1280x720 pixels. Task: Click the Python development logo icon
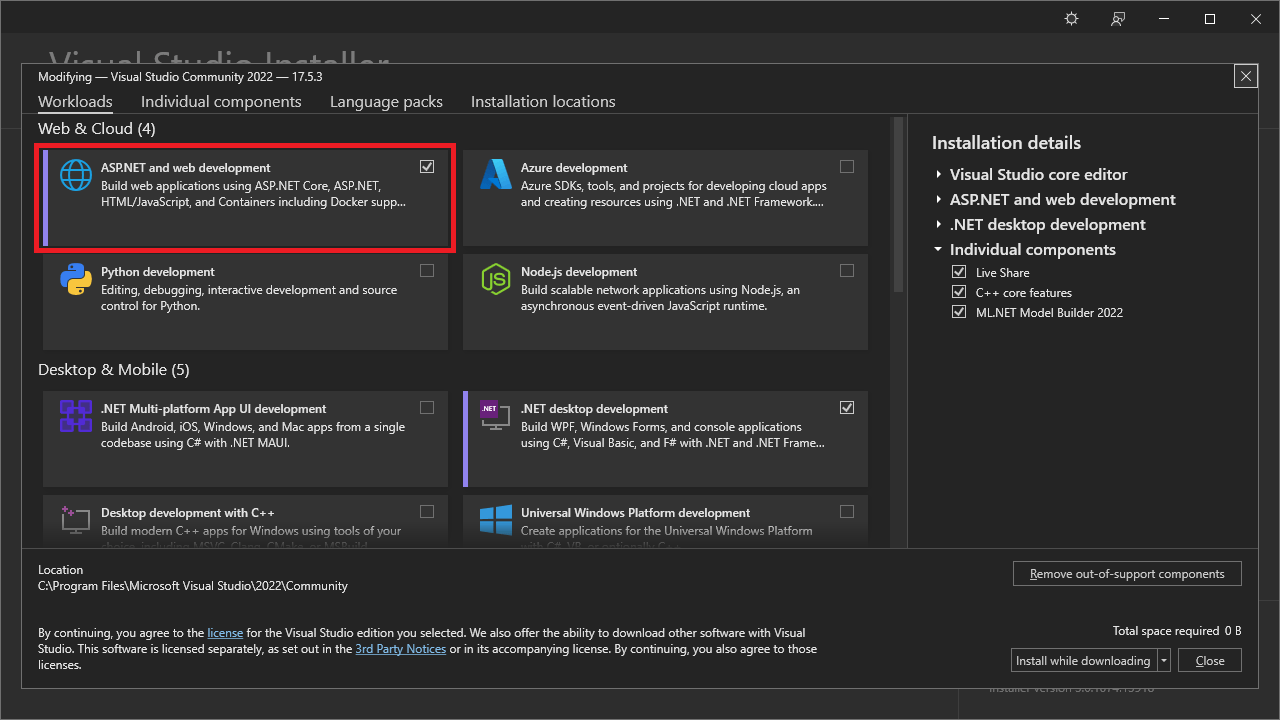(76, 279)
